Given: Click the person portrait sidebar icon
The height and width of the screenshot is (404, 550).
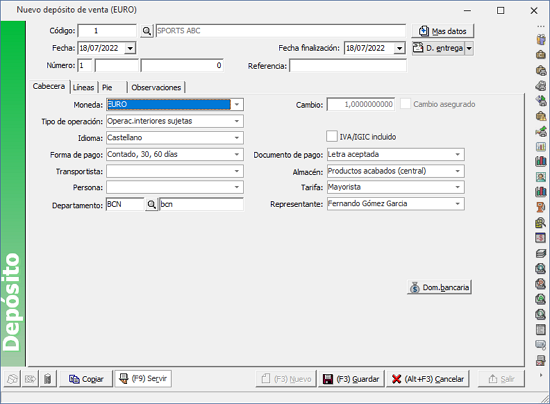Looking at the screenshot, I should 541,177.
